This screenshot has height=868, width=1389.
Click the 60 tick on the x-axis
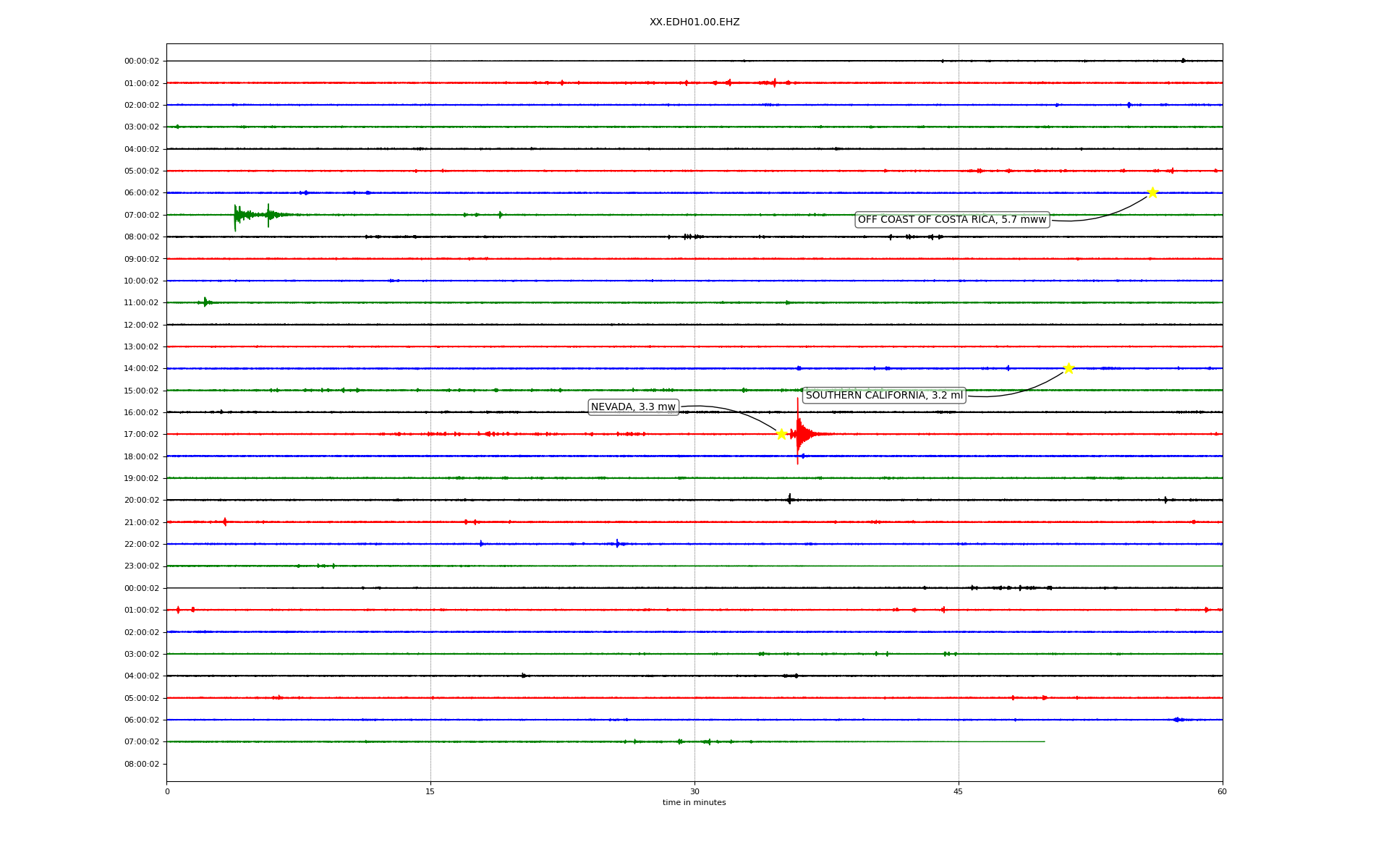tap(1222, 791)
